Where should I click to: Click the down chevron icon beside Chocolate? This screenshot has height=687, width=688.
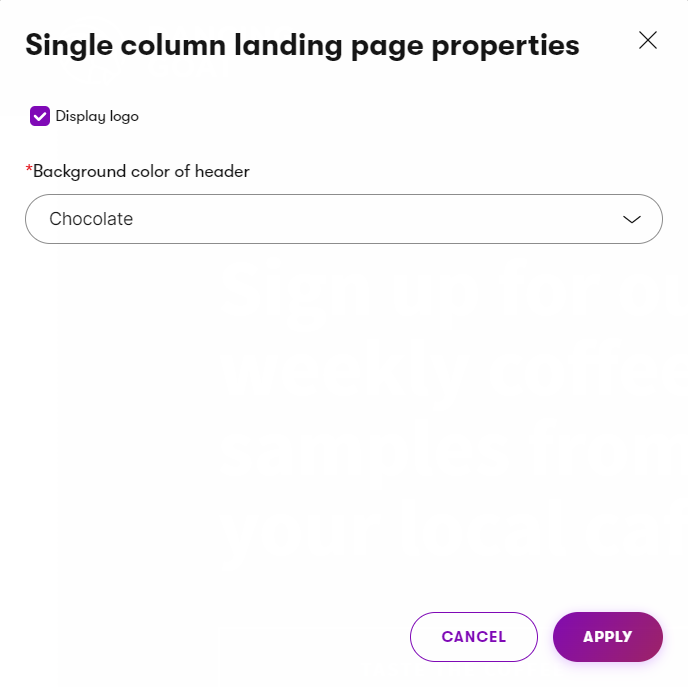[x=632, y=220]
